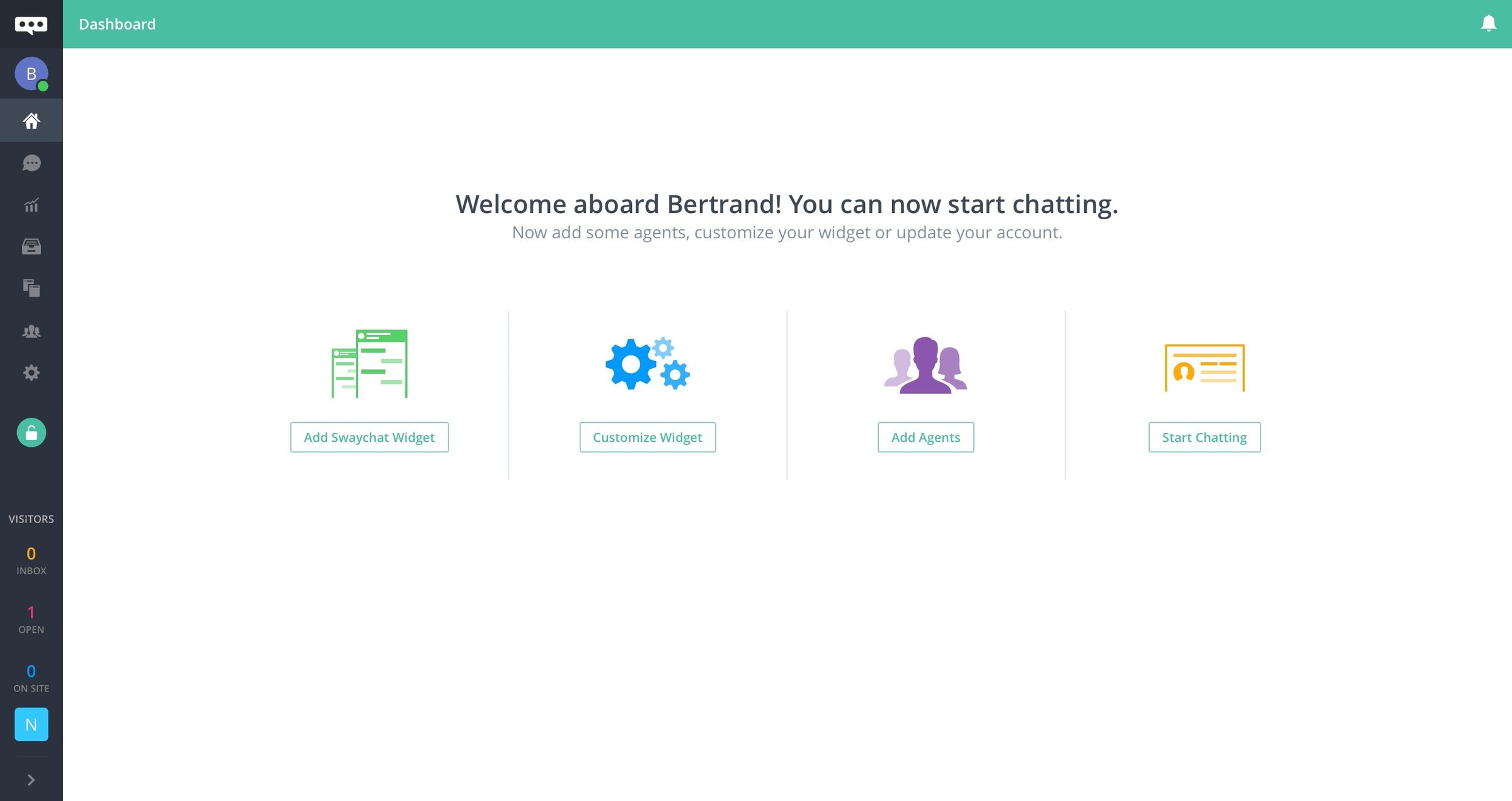
Task: Click the purple agents illustration
Action: coord(925,365)
